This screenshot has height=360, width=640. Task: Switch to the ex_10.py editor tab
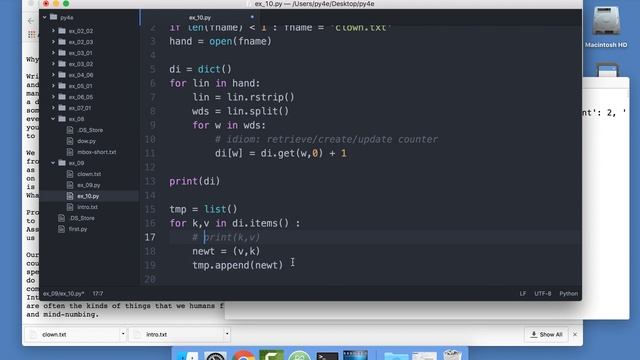[200, 18]
